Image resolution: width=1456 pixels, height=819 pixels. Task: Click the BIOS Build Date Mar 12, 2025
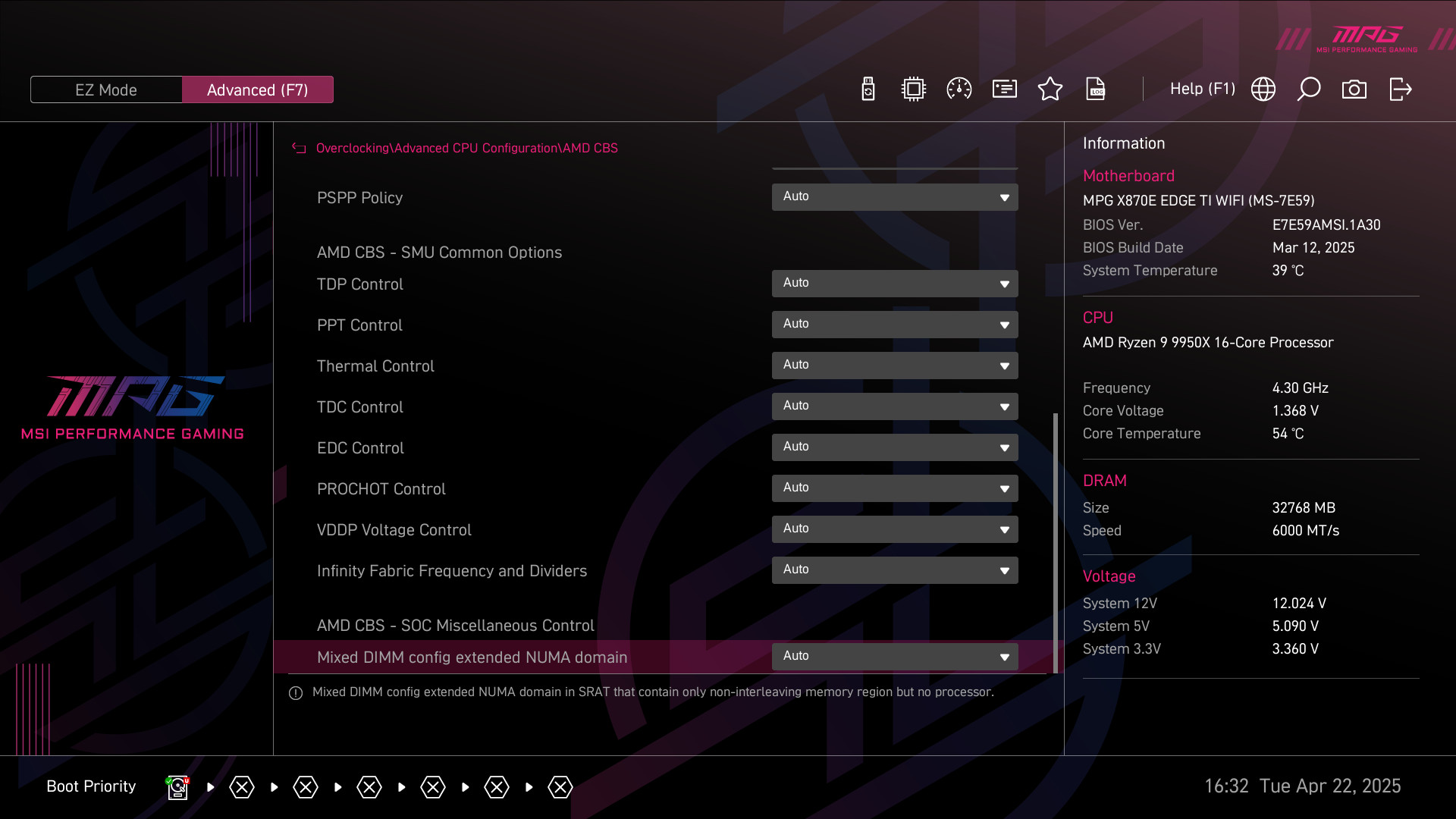click(x=1313, y=248)
